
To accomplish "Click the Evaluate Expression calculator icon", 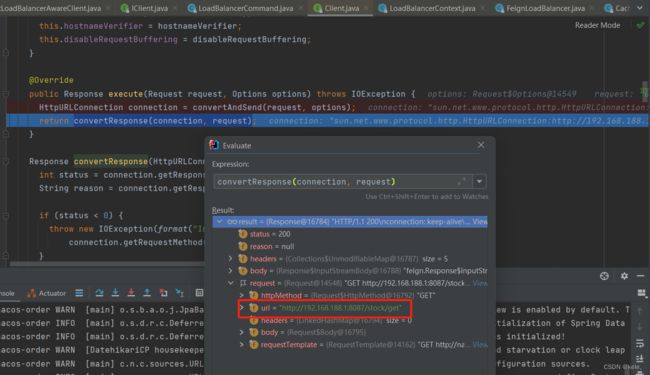I will [x=199, y=293].
